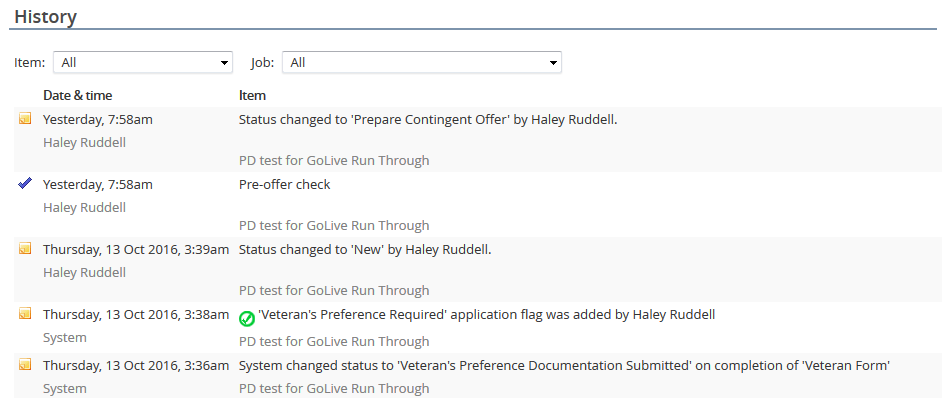Click 'PD test for GoLive Run Through' under Pre-offer check
This screenshot has height=399, width=950.
click(334, 226)
